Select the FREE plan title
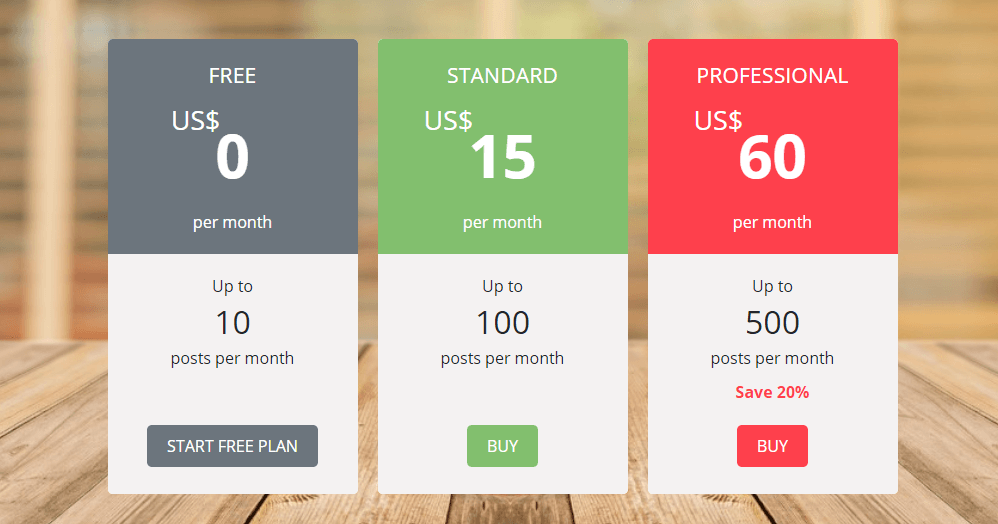The image size is (998, 524). 232,76
